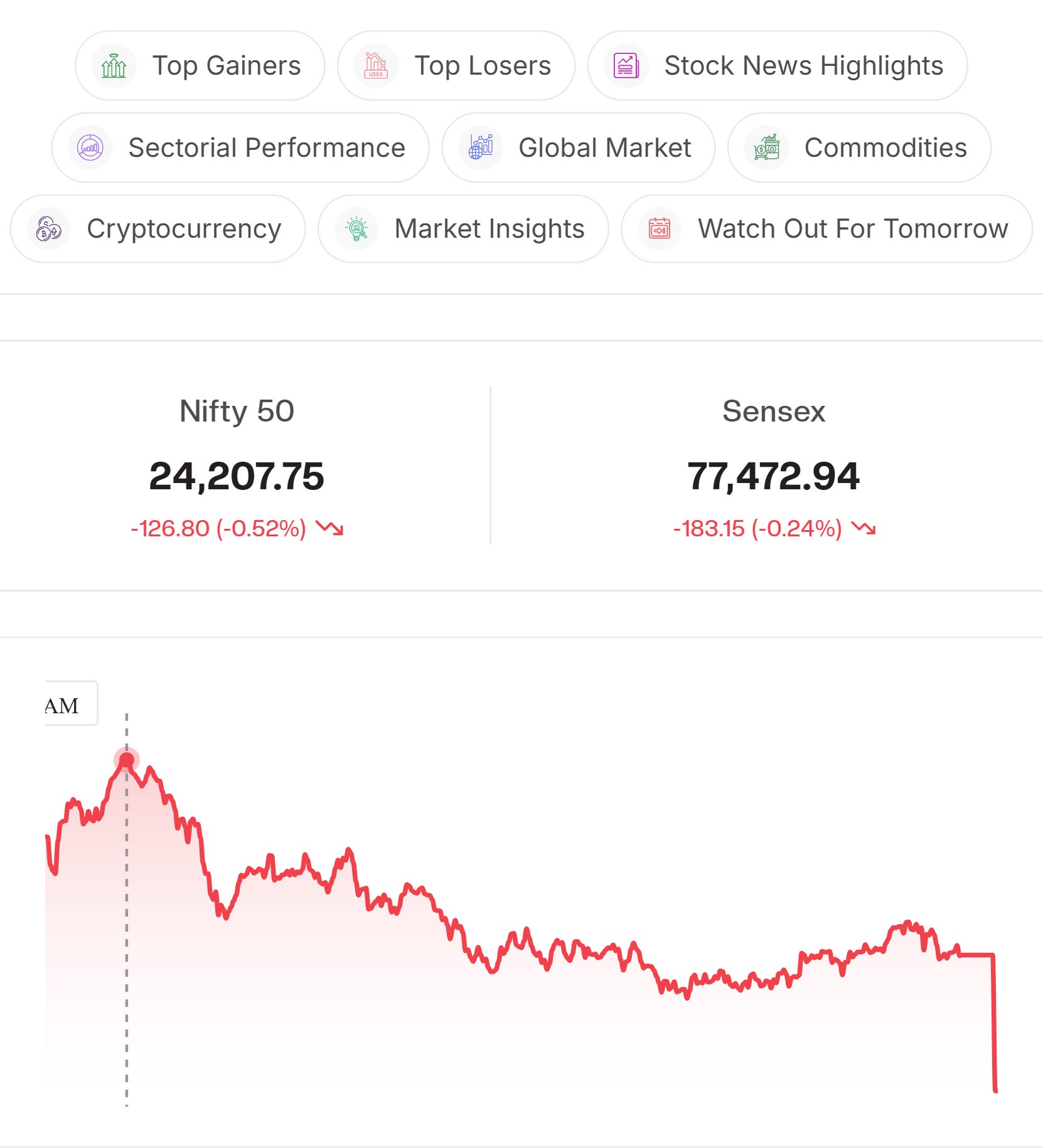Viewport: 1043px width, 1148px height.
Task: Click the Market Insights lightbulb icon
Action: click(x=356, y=229)
